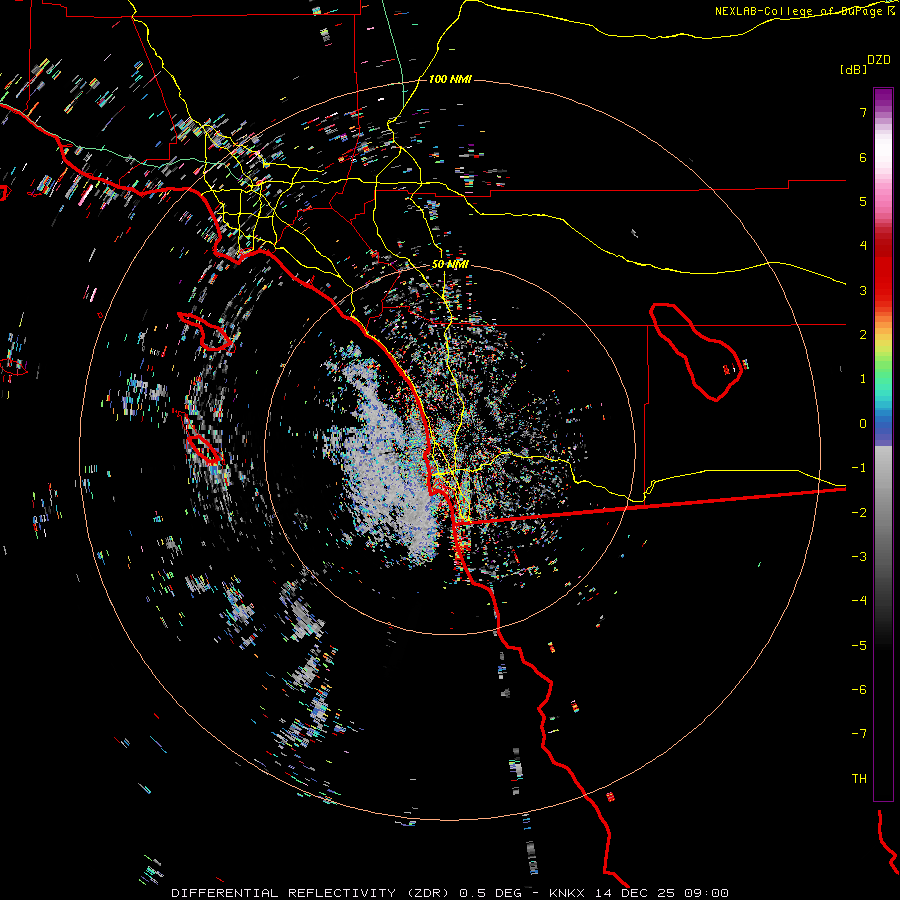900x900 pixels.
Task: Select the -7 dB legend value
Action: pos(859,734)
